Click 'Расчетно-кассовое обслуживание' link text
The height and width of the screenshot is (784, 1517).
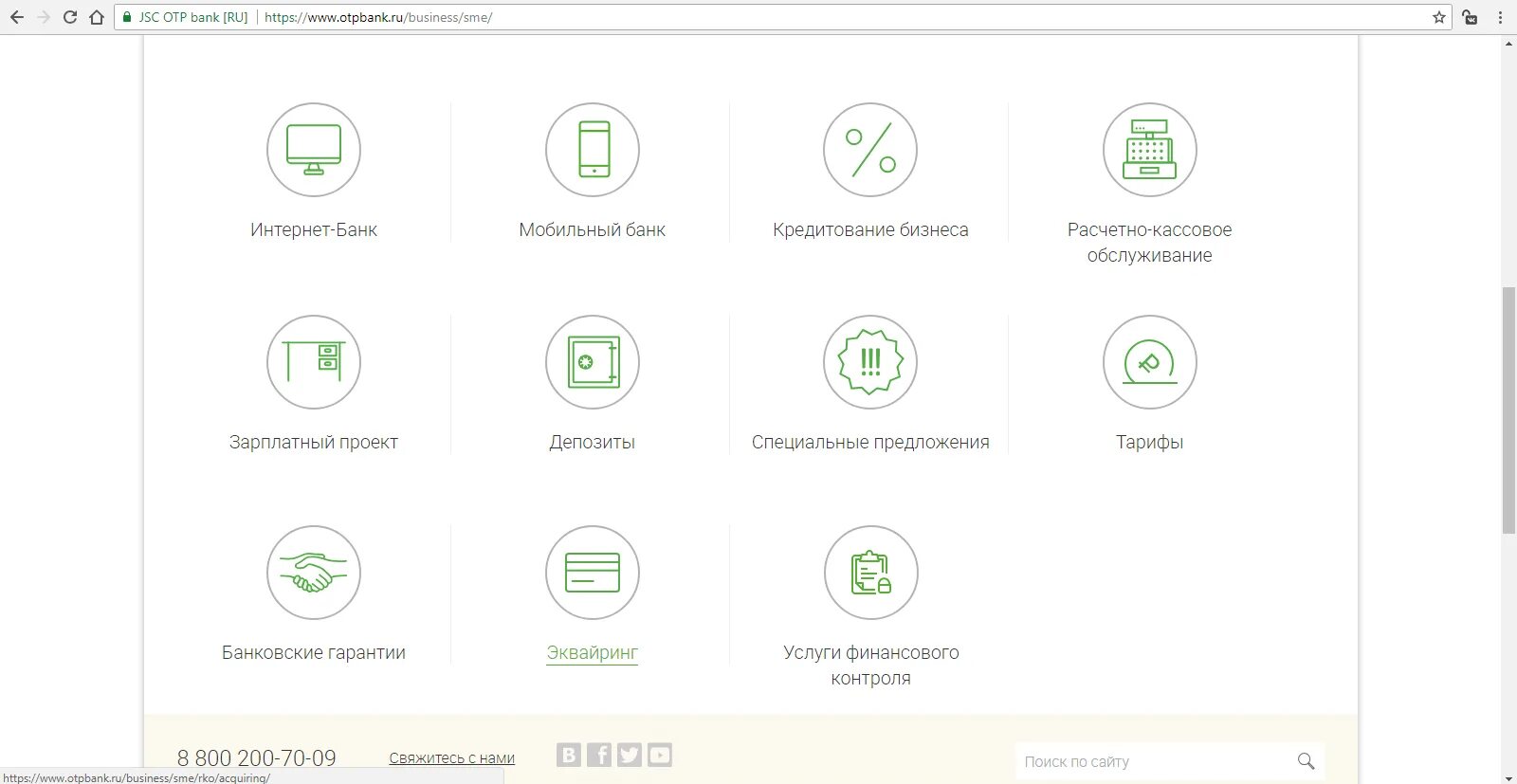point(1150,242)
